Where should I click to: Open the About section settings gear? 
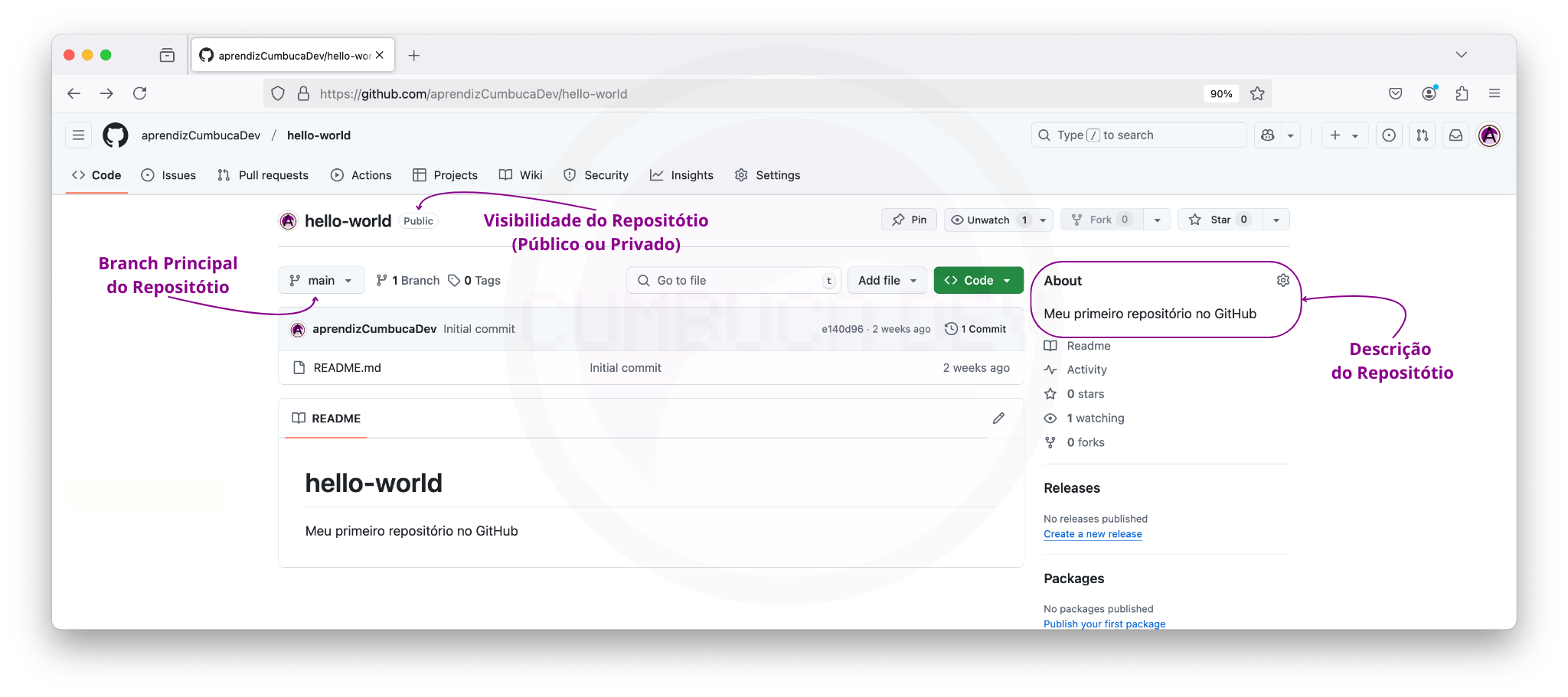pyautogui.click(x=1282, y=279)
